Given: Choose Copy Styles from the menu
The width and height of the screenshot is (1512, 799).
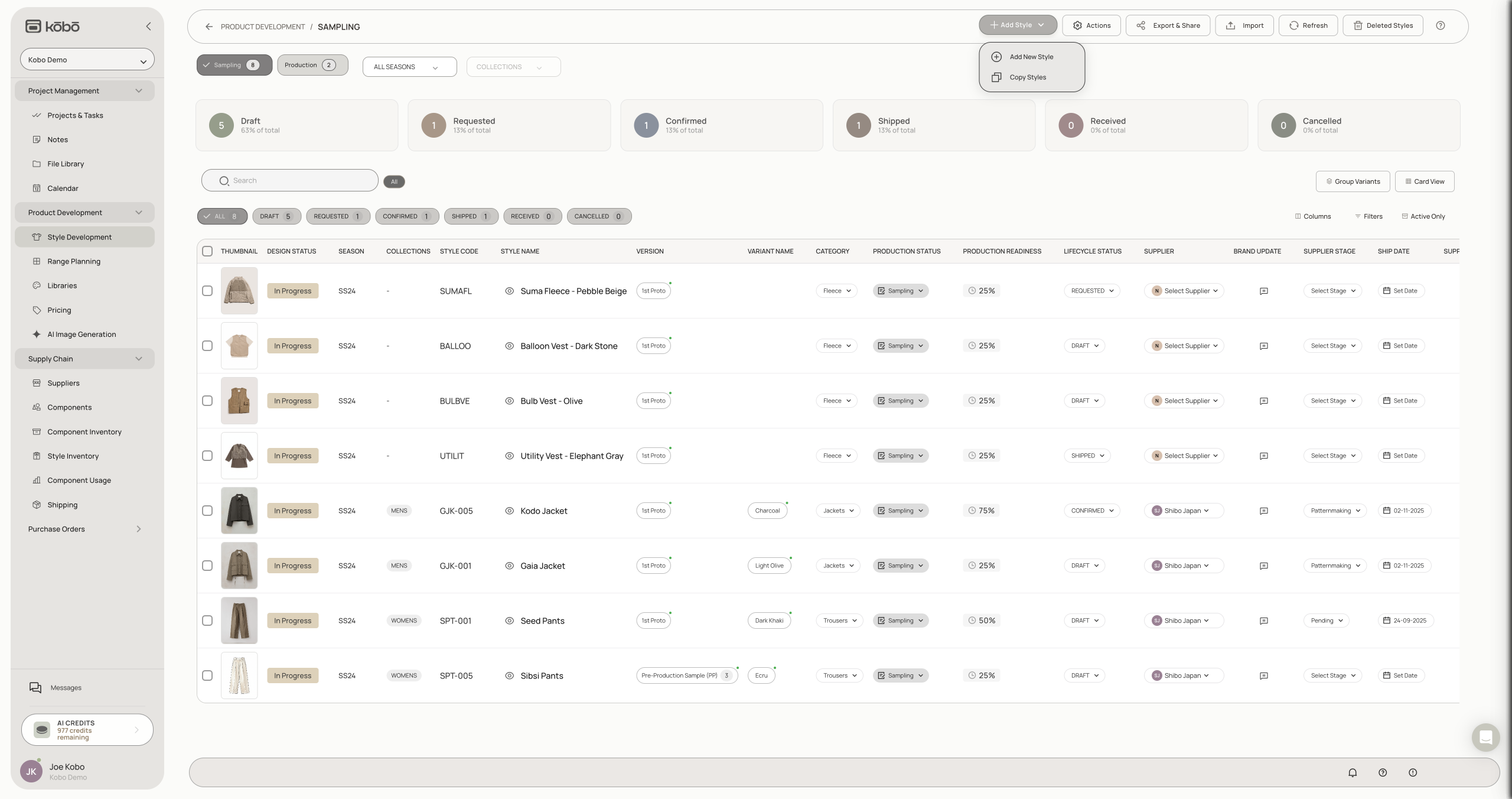Looking at the screenshot, I should click(1027, 77).
